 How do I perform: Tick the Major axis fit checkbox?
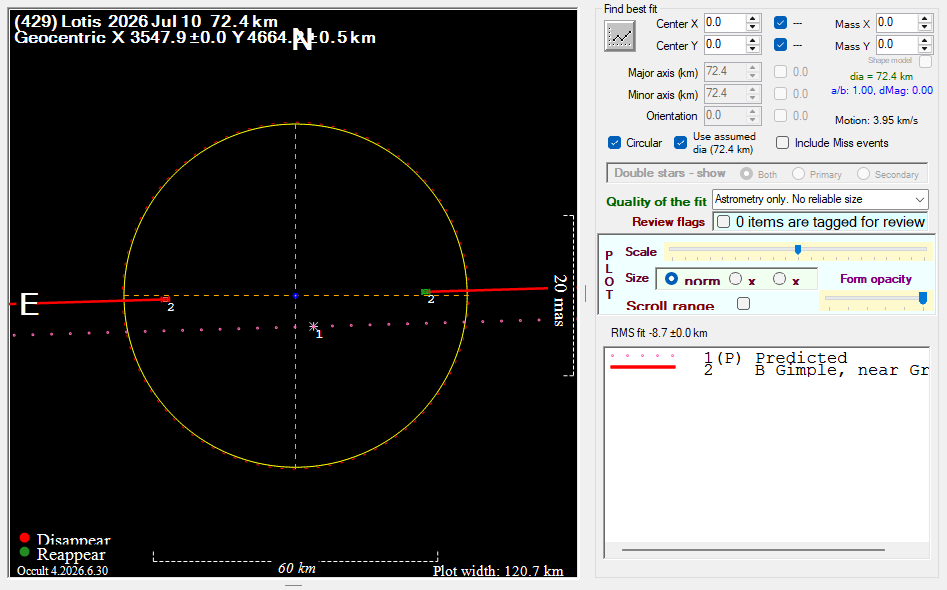coord(780,72)
